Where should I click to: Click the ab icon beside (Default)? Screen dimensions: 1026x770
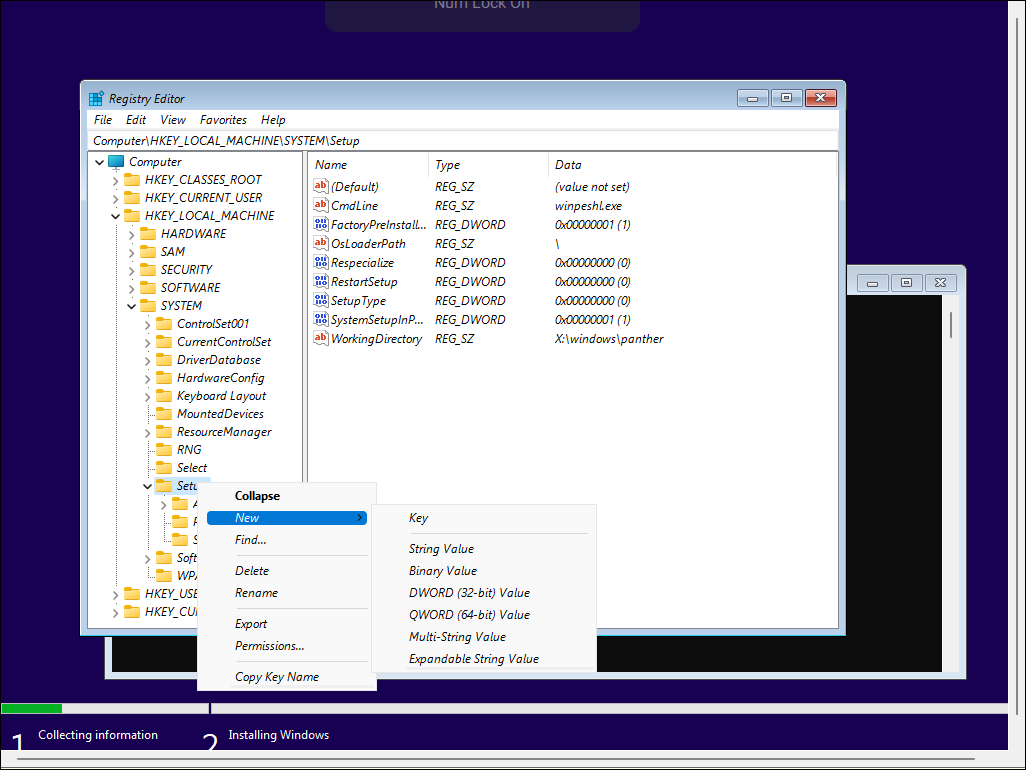[320, 186]
